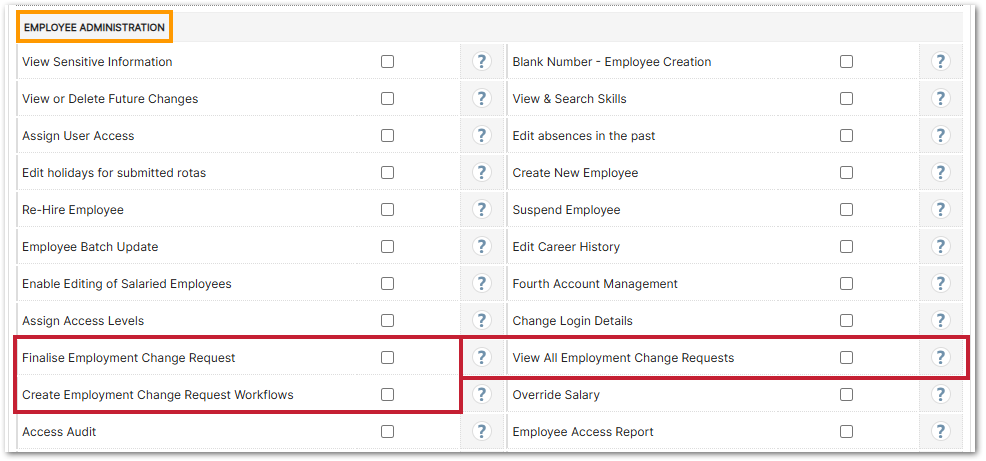Enable View Sensitive Information checkbox
The height and width of the screenshot is (461, 986).
coord(388,62)
